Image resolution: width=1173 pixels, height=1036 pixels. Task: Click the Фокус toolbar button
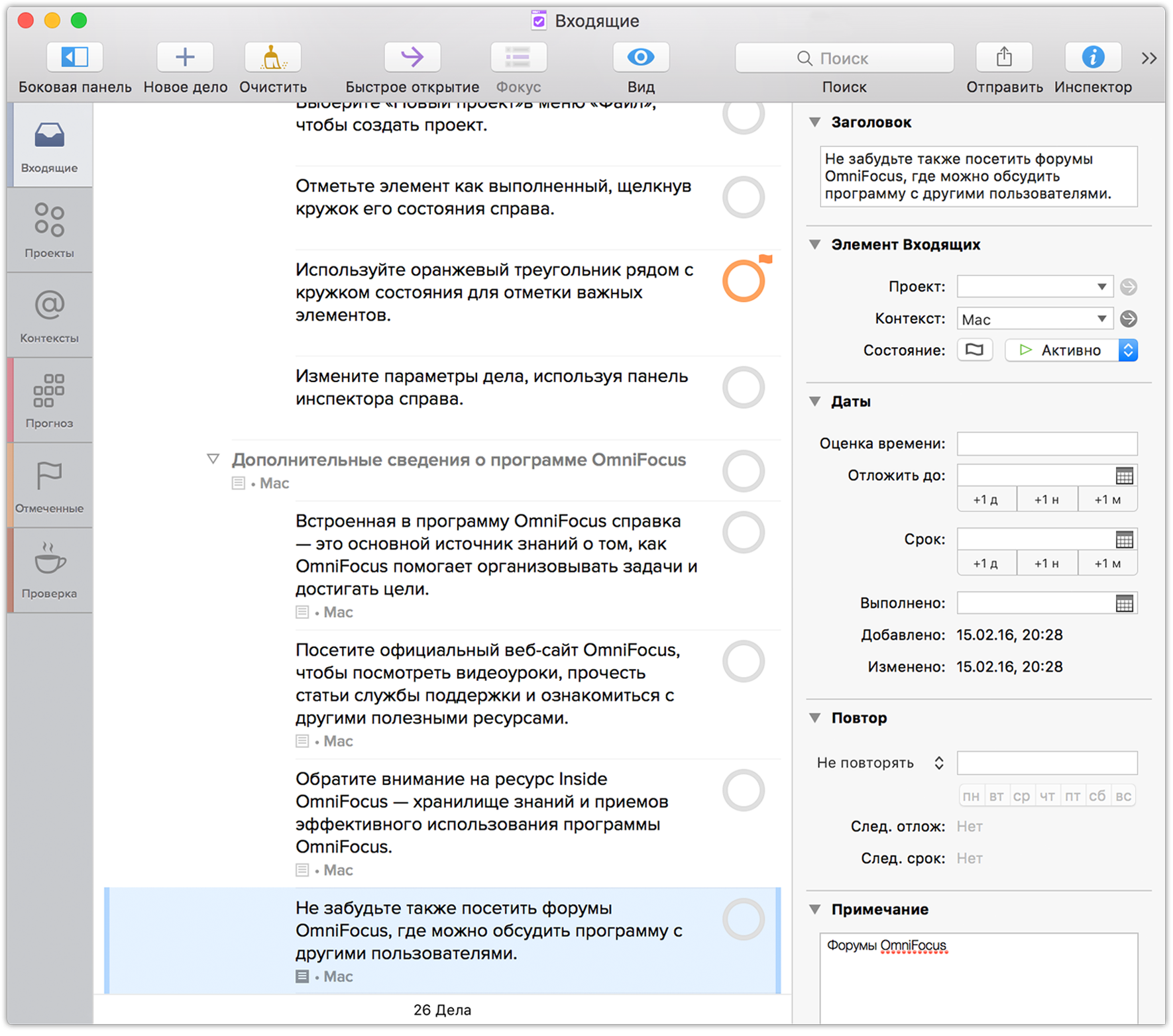pyautogui.click(x=518, y=58)
